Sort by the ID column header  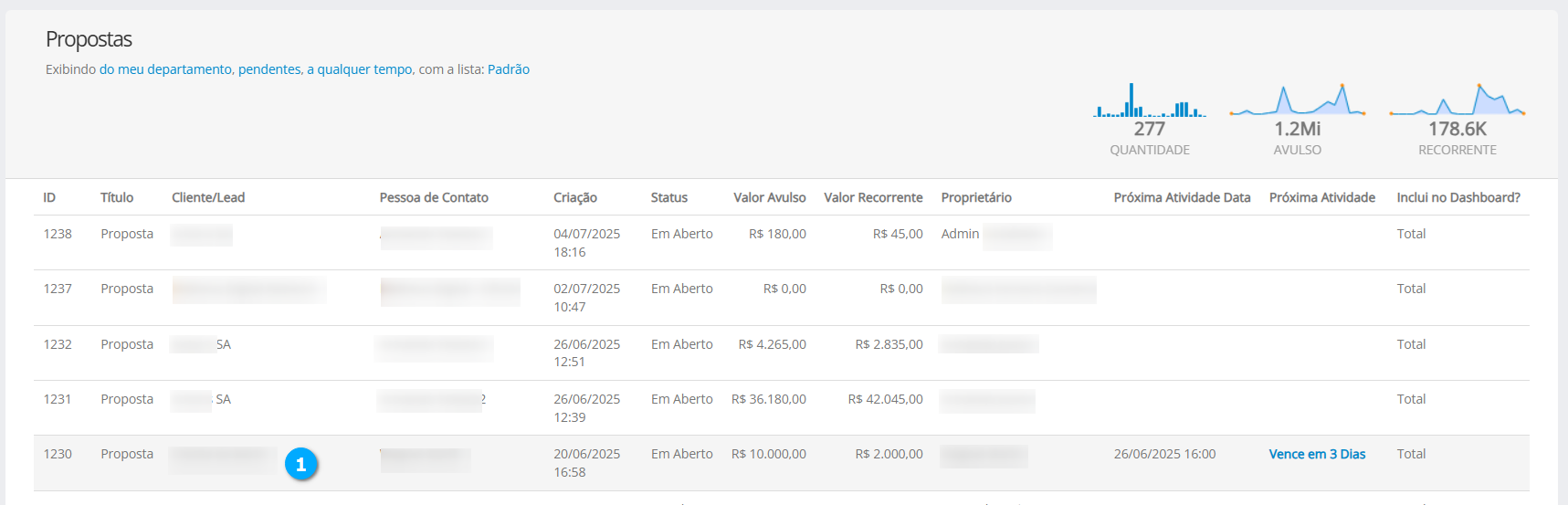click(x=49, y=197)
